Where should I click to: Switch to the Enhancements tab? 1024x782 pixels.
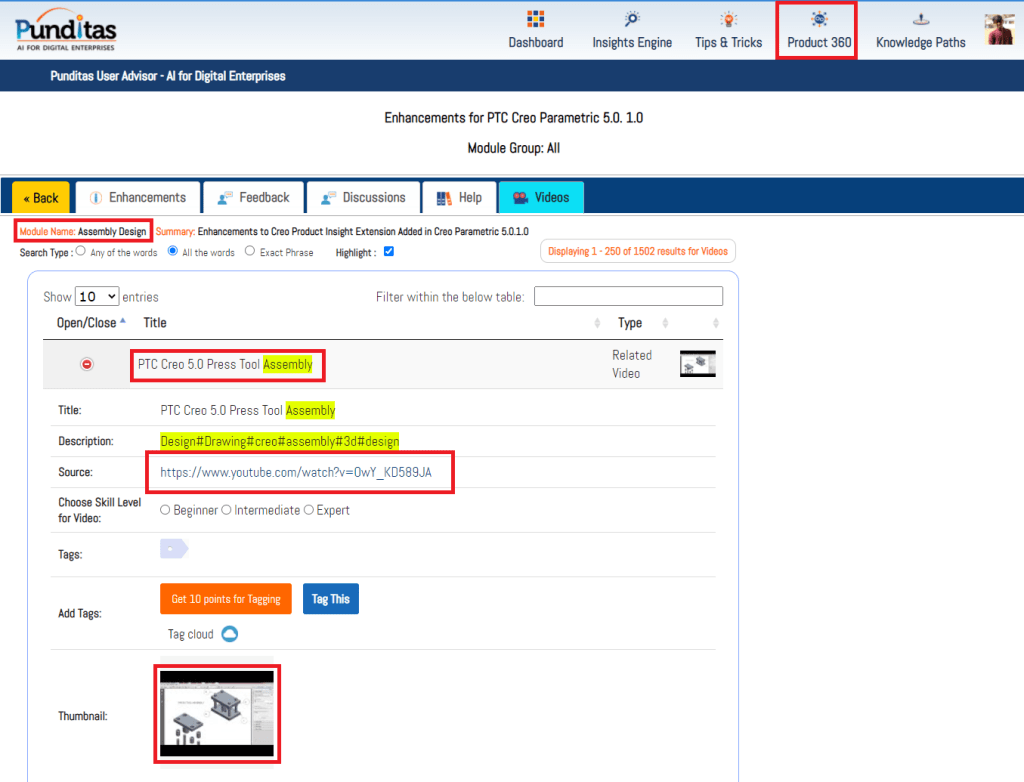137,198
